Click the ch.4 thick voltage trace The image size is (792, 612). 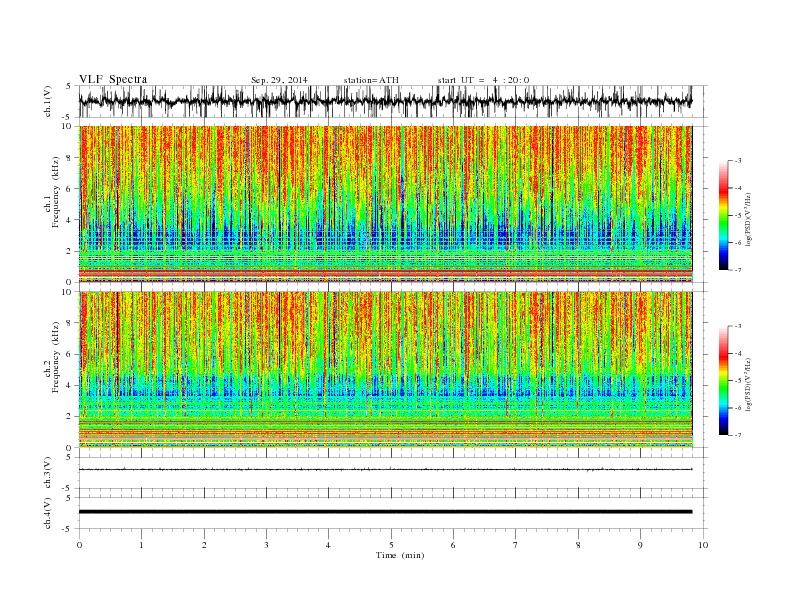point(385,512)
